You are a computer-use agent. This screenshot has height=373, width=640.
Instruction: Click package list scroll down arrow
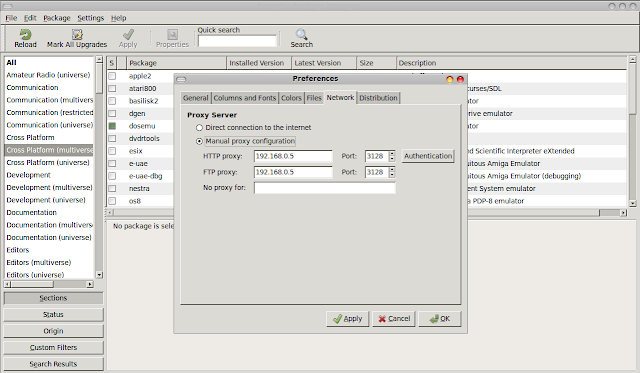633,203
